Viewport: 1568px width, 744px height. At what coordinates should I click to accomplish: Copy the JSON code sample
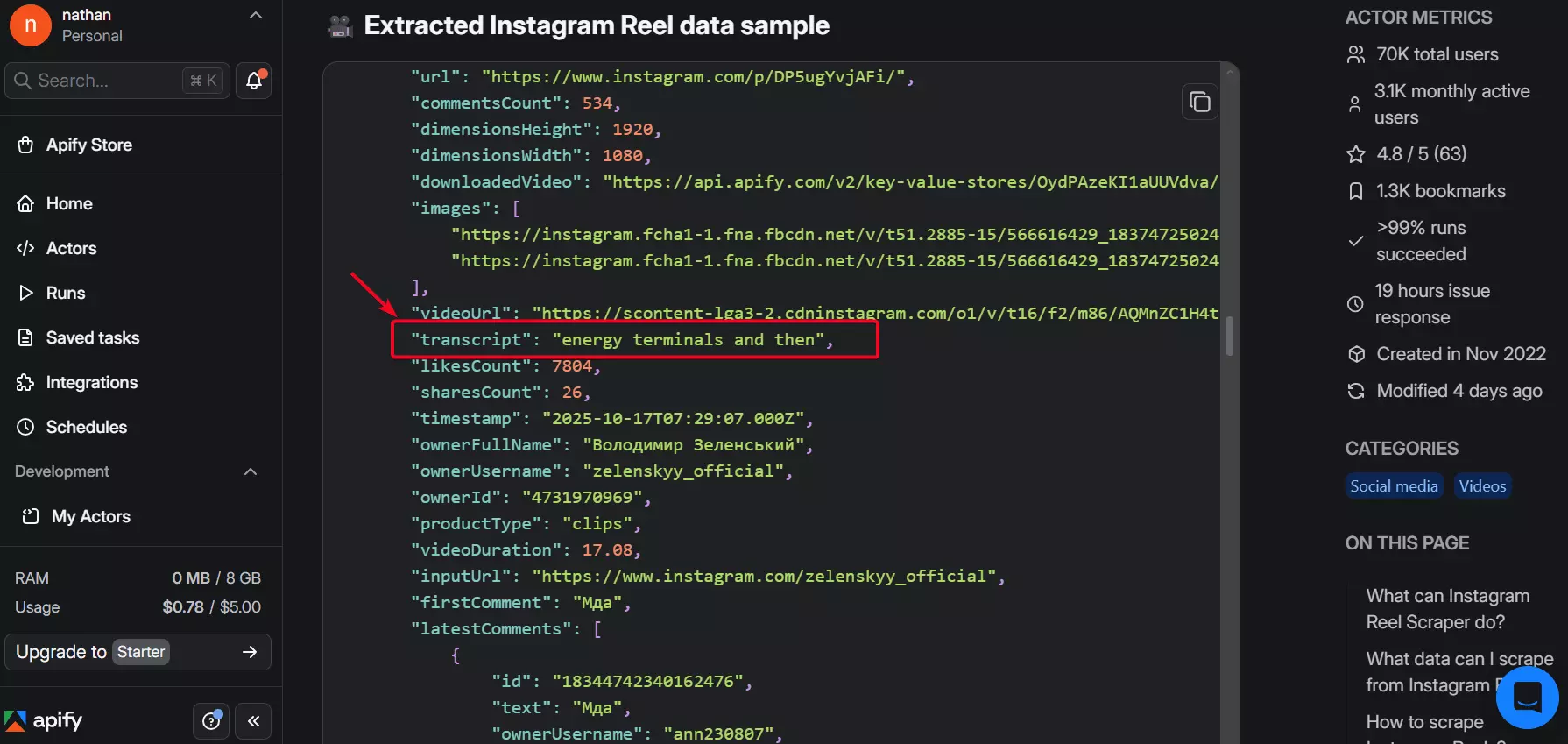pos(1199,102)
